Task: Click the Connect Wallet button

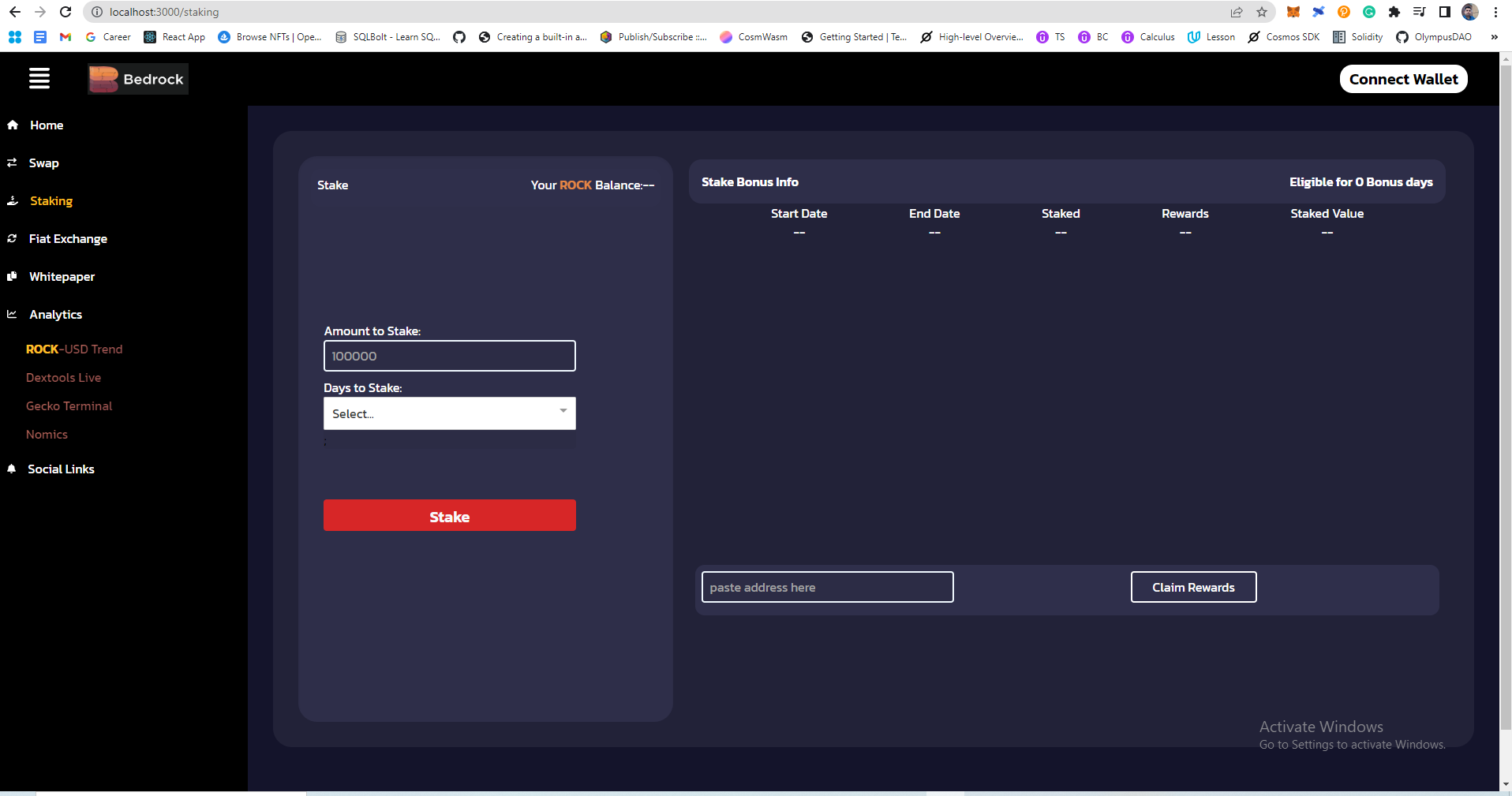Action: [1403, 79]
